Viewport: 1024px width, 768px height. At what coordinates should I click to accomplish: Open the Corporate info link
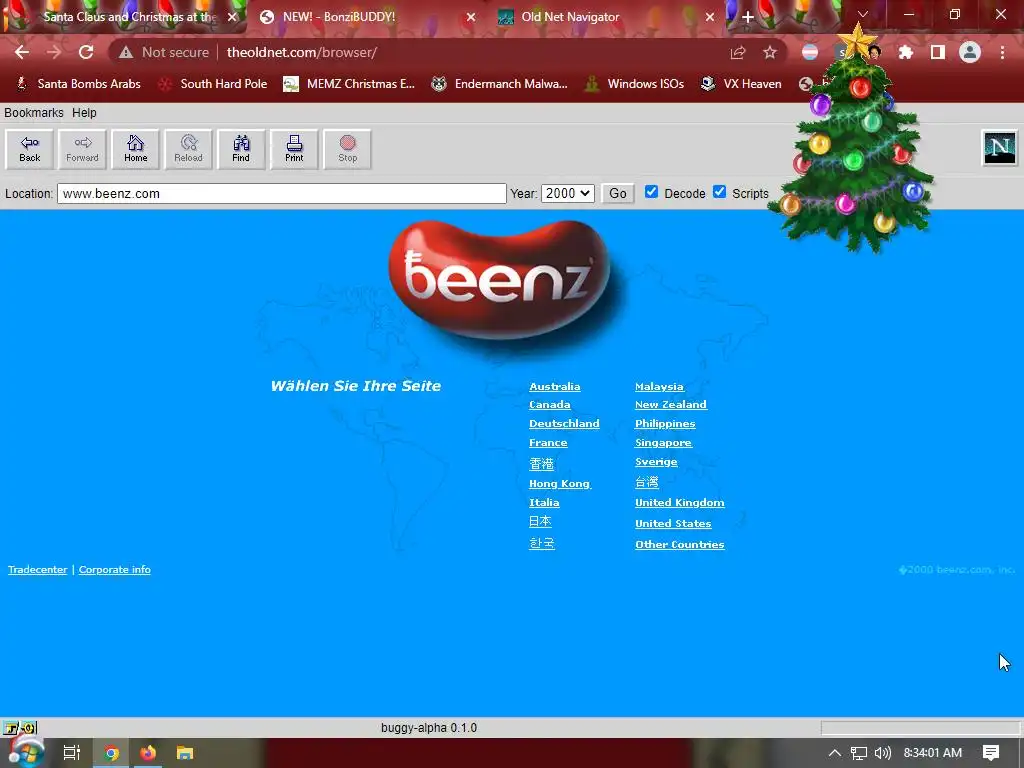tap(114, 569)
